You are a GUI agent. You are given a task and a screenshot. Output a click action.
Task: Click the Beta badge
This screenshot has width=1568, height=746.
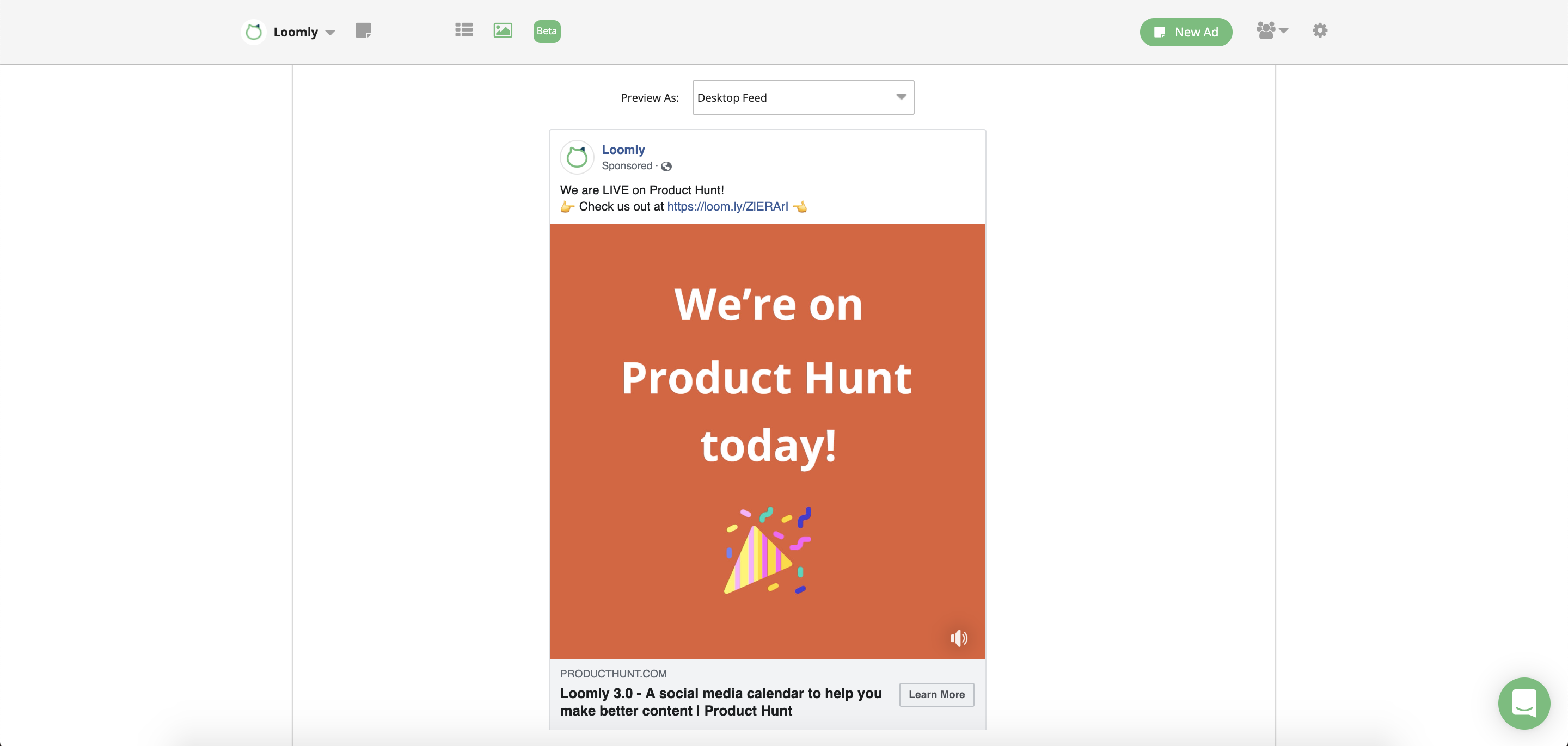(546, 31)
